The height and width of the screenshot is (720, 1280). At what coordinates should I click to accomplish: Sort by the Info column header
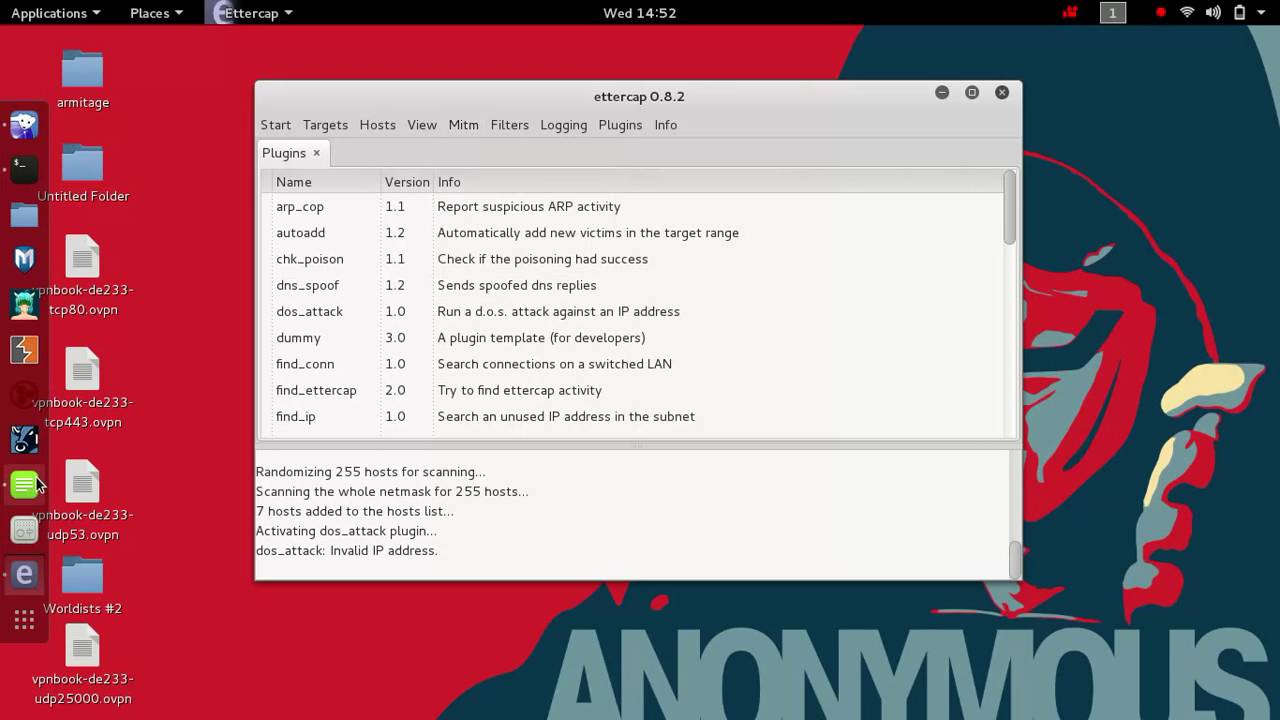(x=718, y=182)
